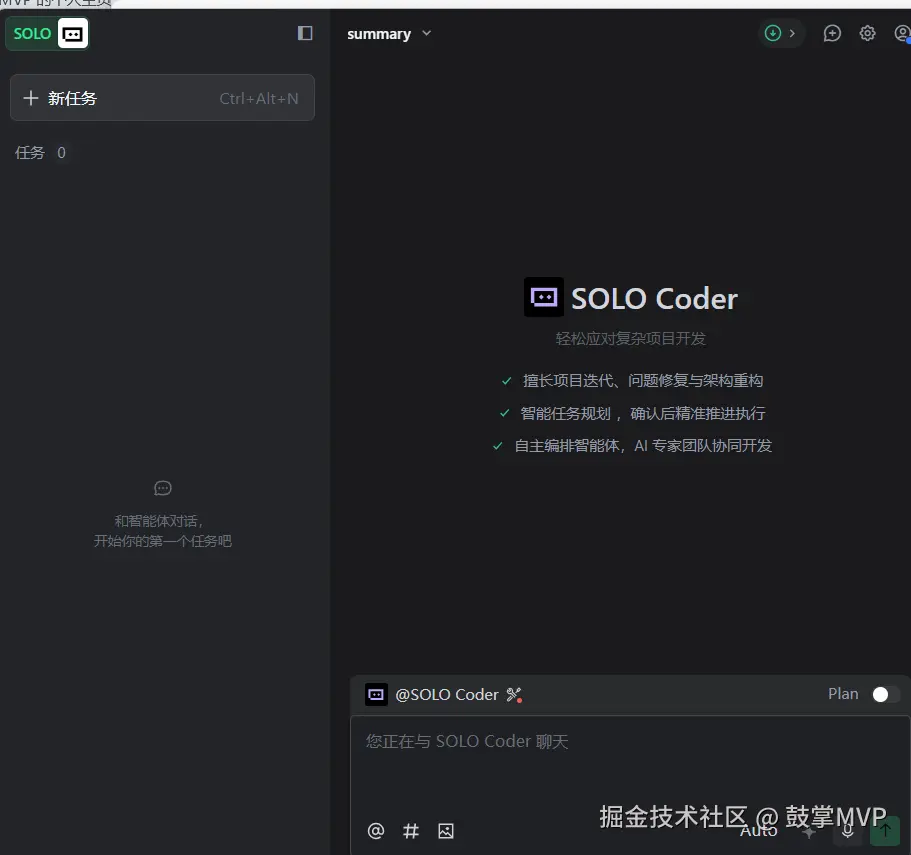Click the Plan label text
The height and width of the screenshot is (855, 911).
click(843, 694)
